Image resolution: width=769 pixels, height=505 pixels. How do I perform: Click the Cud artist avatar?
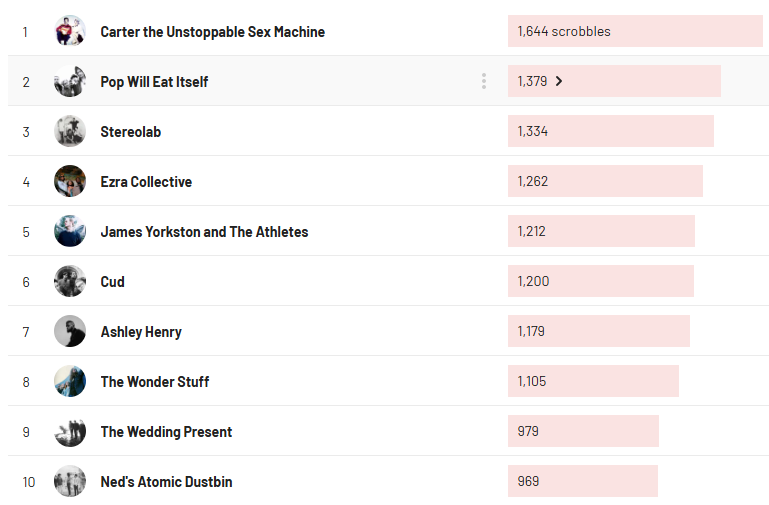[70, 281]
